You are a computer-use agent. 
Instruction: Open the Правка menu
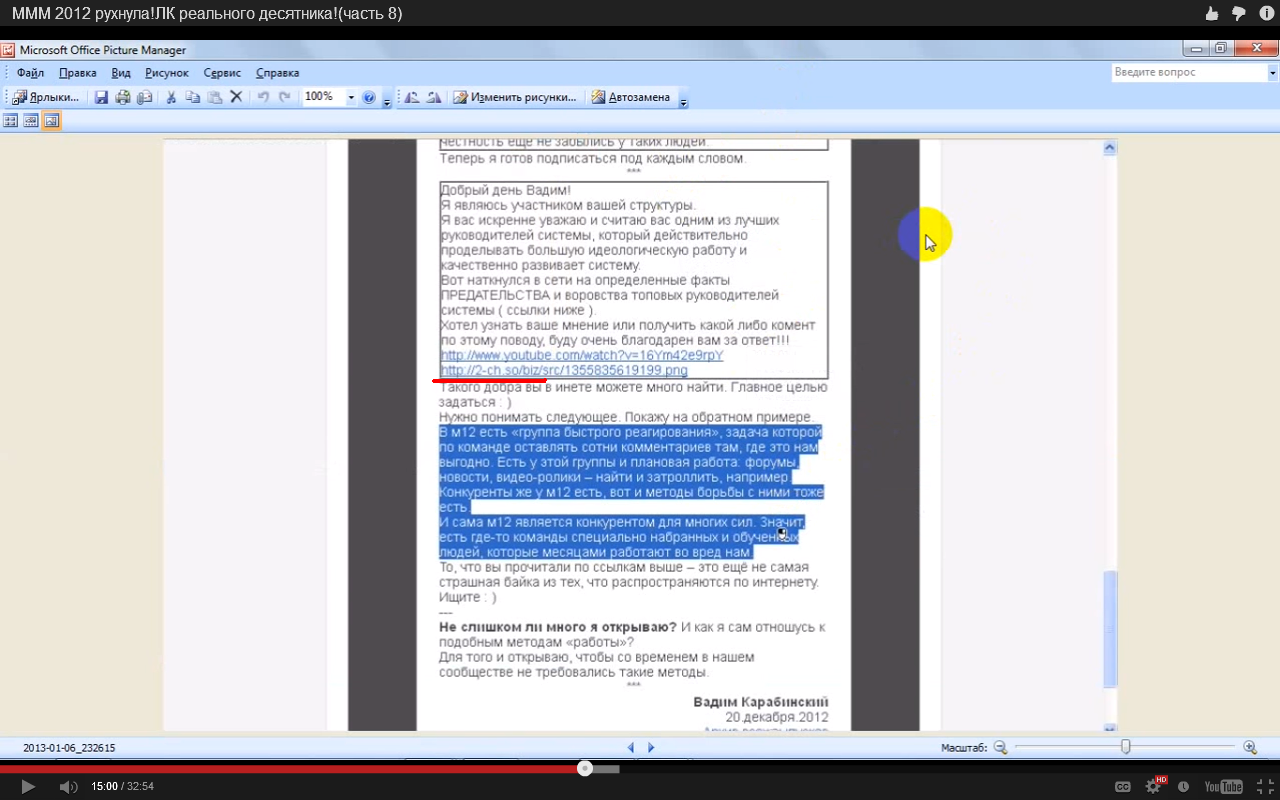coord(77,73)
